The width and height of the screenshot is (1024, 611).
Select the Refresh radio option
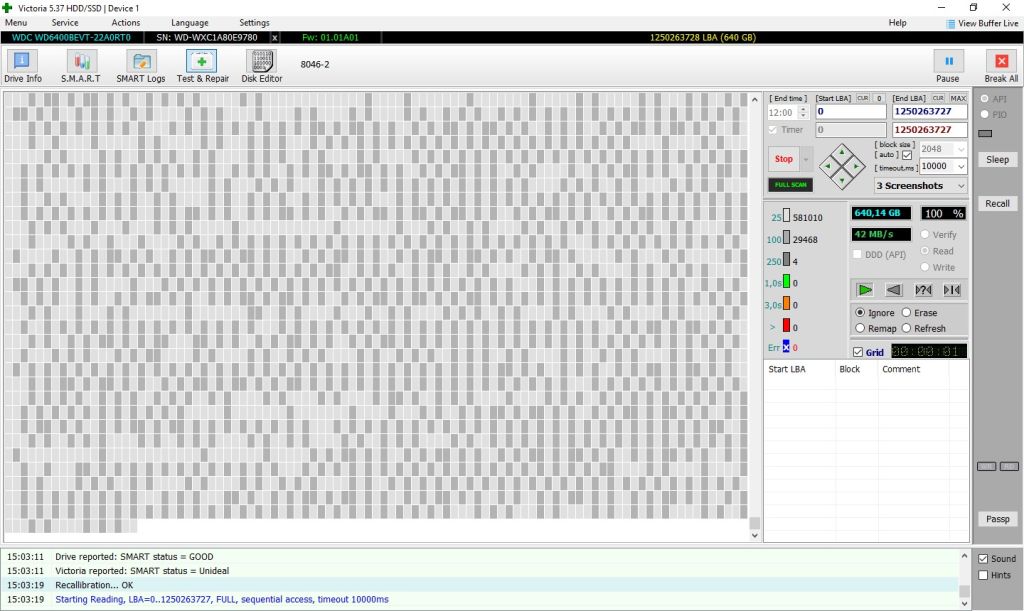906,328
